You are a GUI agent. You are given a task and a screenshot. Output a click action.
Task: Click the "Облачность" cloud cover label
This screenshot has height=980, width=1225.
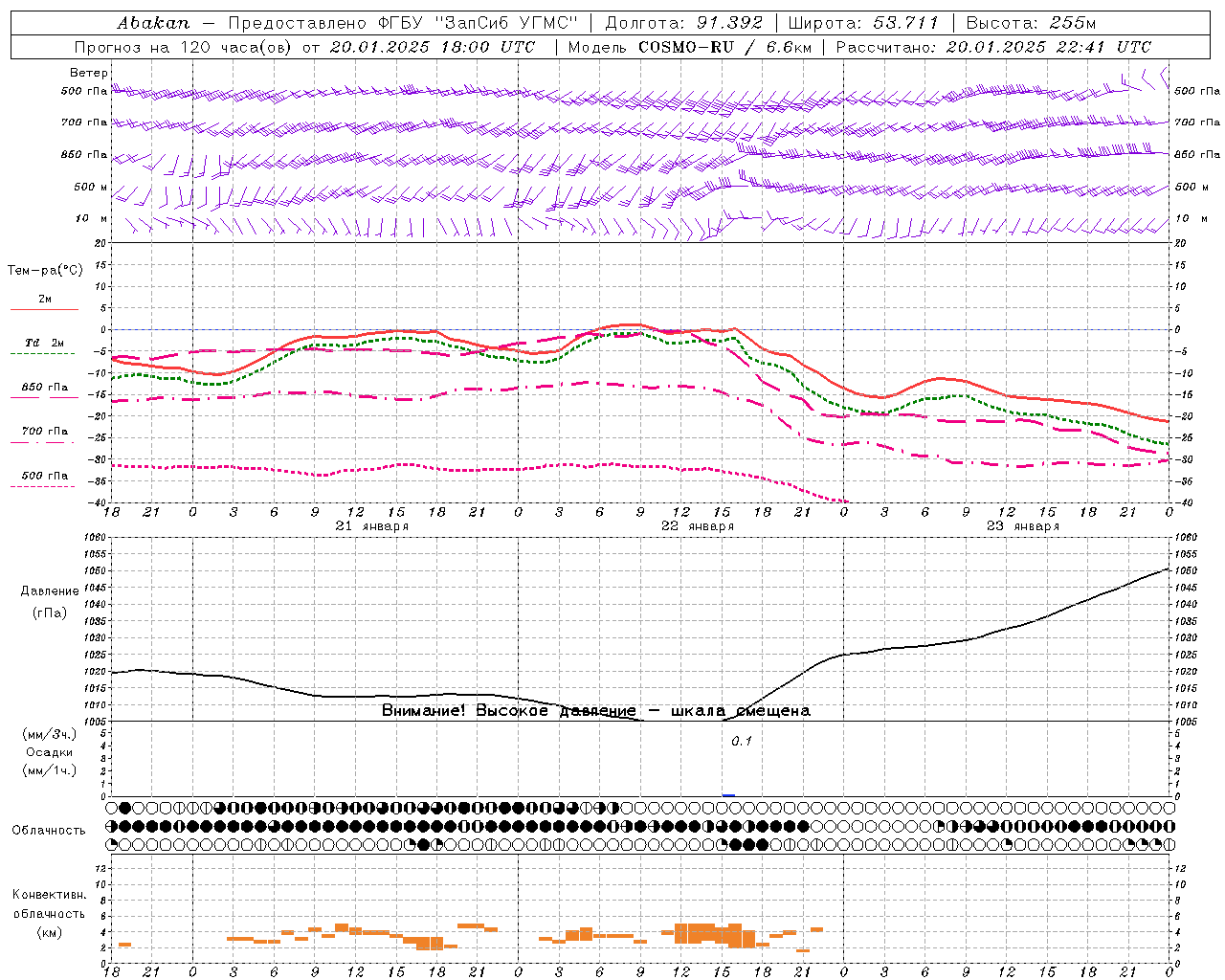49,831
